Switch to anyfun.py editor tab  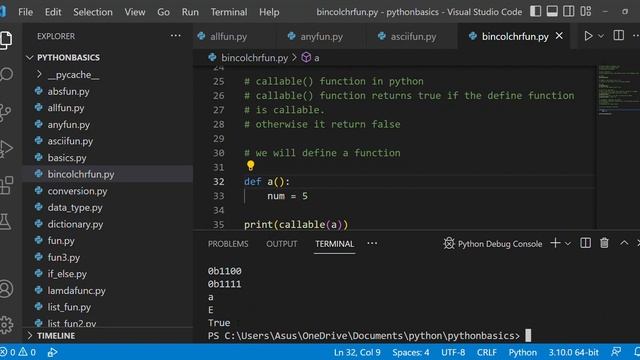[321, 36]
